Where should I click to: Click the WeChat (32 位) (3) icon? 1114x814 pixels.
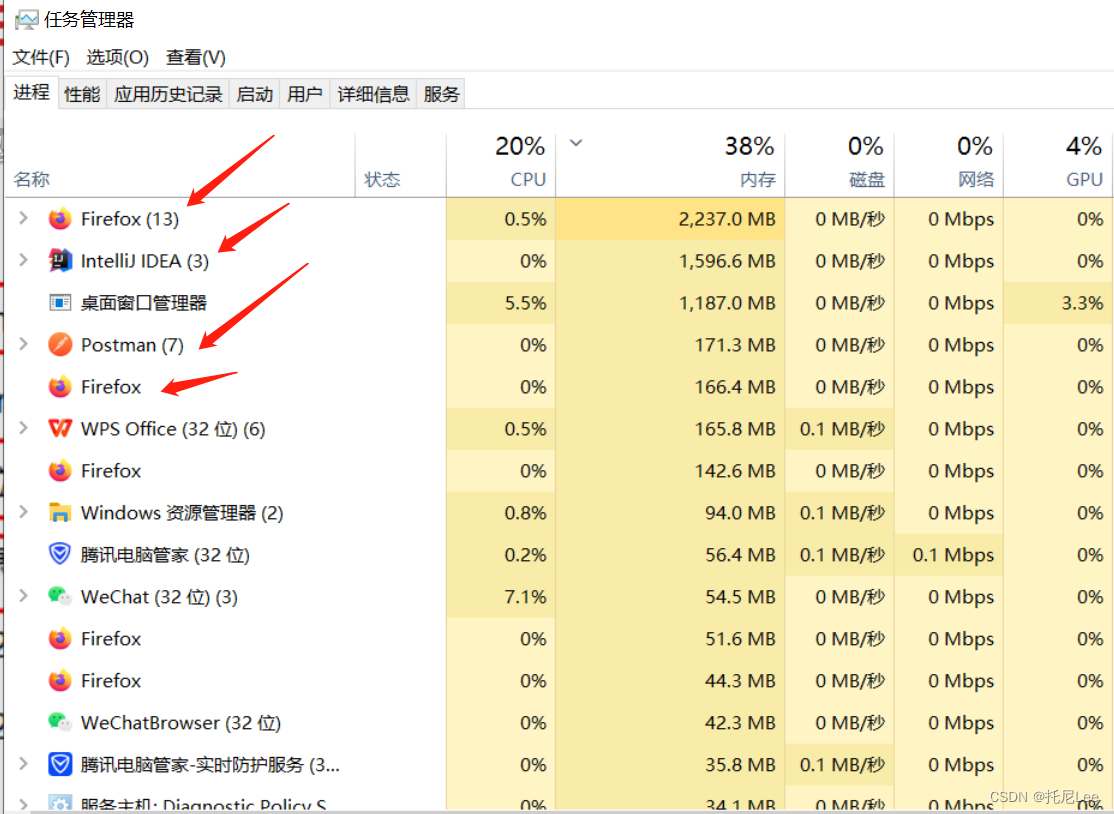tap(60, 596)
